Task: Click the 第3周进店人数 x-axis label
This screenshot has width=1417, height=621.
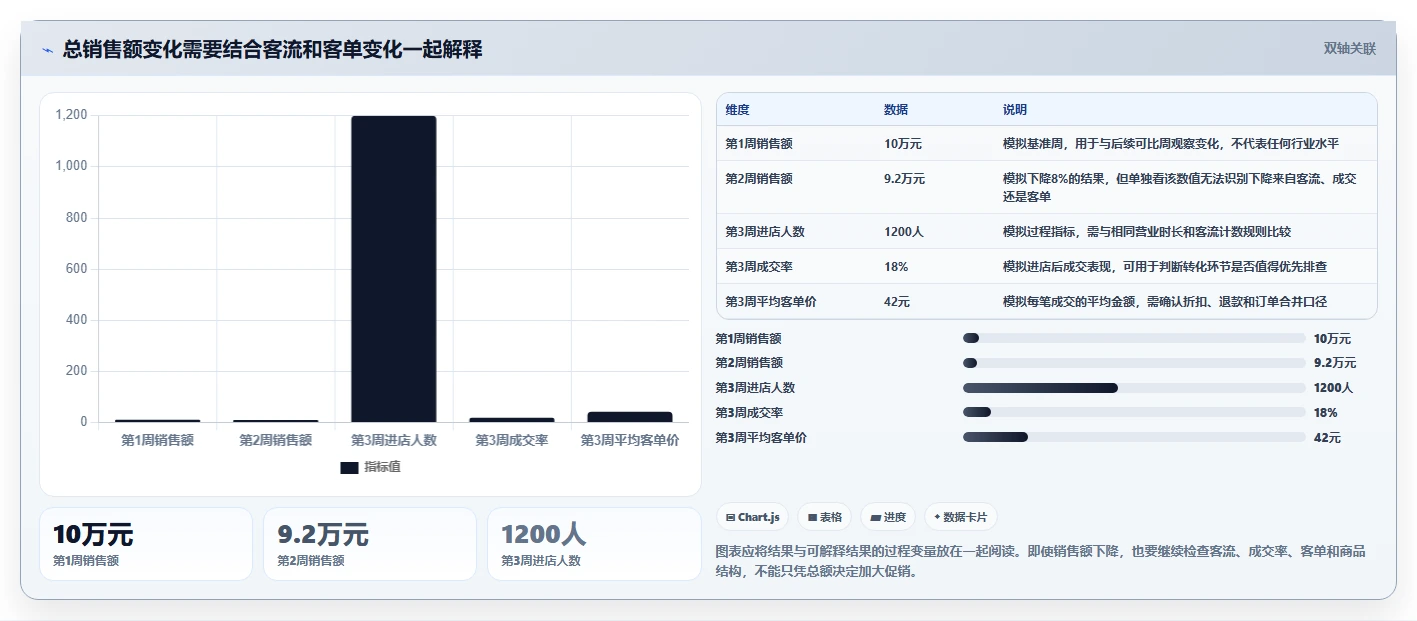Action: tap(394, 440)
